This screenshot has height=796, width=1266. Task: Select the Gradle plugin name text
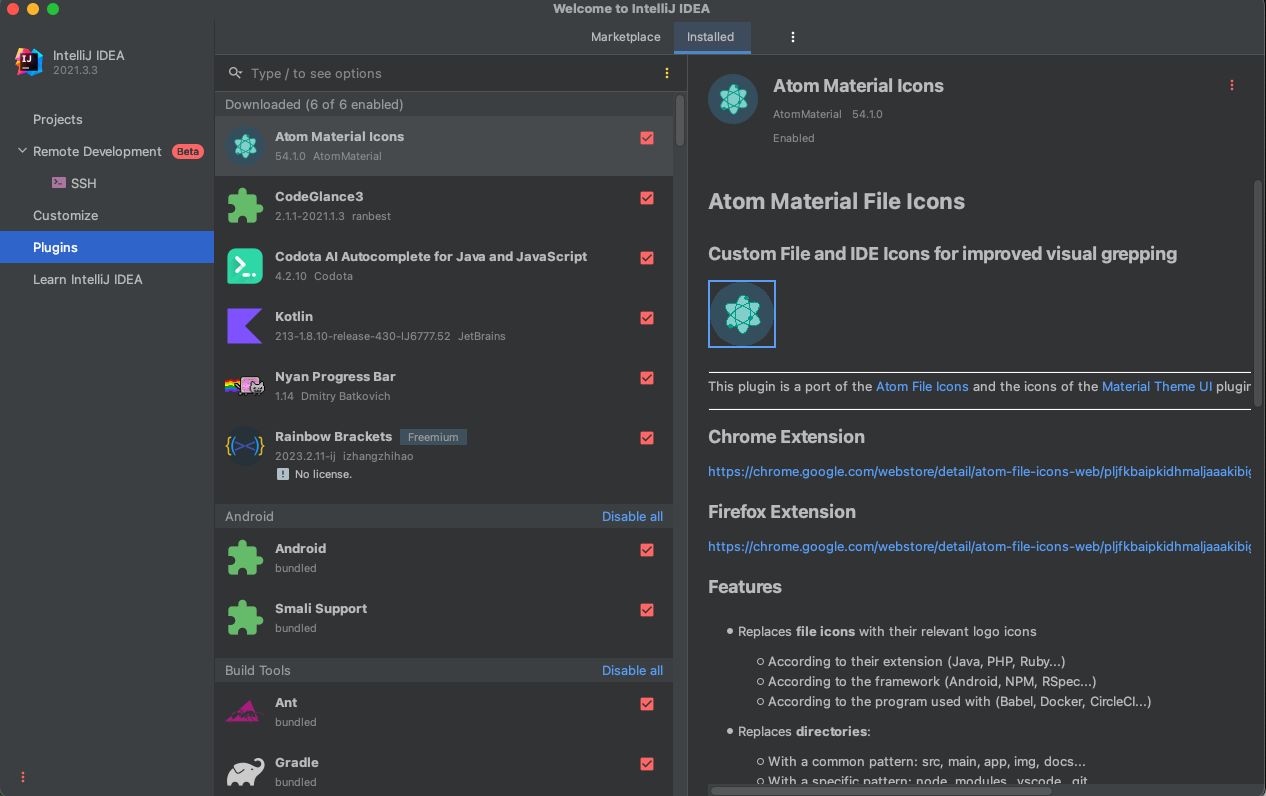tap(297, 762)
